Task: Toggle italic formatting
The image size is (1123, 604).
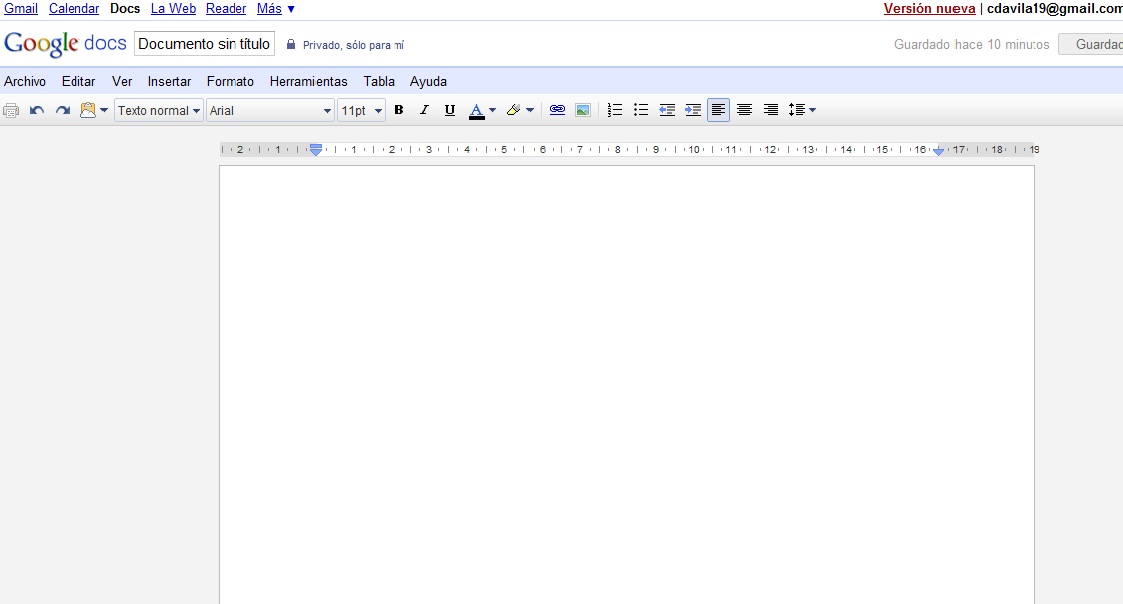Action: coord(424,110)
